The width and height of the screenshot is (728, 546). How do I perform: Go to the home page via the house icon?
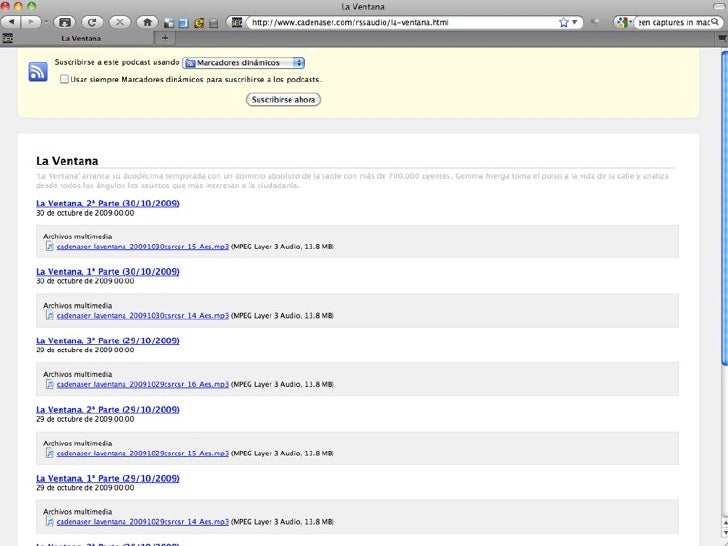point(147,22)
